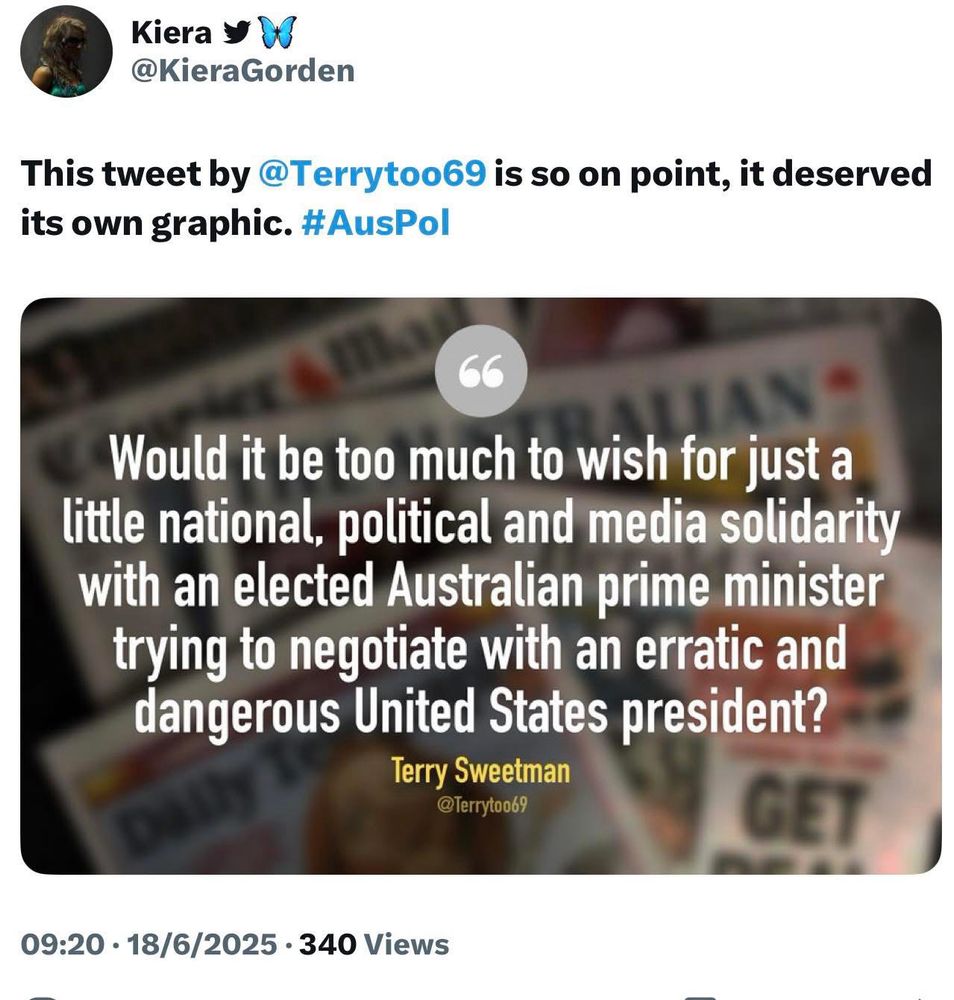Open the attached quote graphic image
Viewport: 954px width, 1000px height.
click(x=481, y=585)
